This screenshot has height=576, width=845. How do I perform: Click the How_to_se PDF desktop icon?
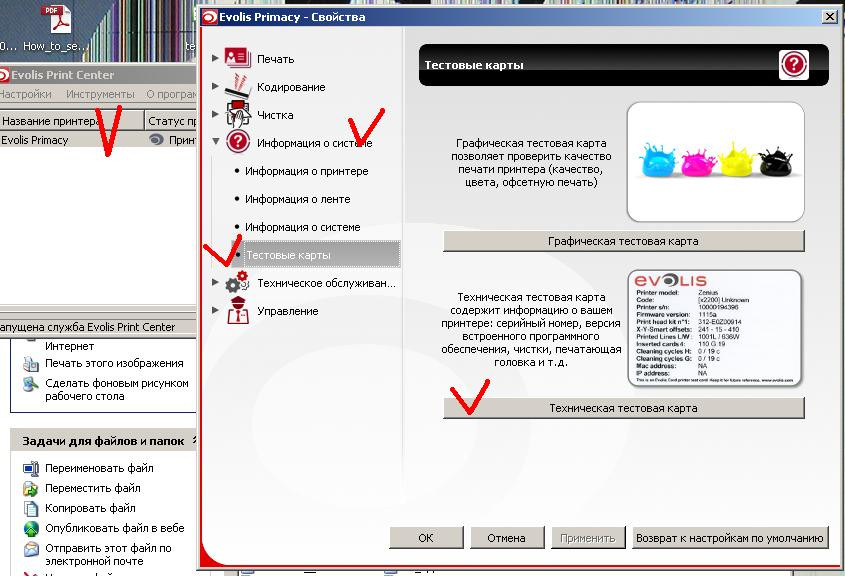[58, 20]
